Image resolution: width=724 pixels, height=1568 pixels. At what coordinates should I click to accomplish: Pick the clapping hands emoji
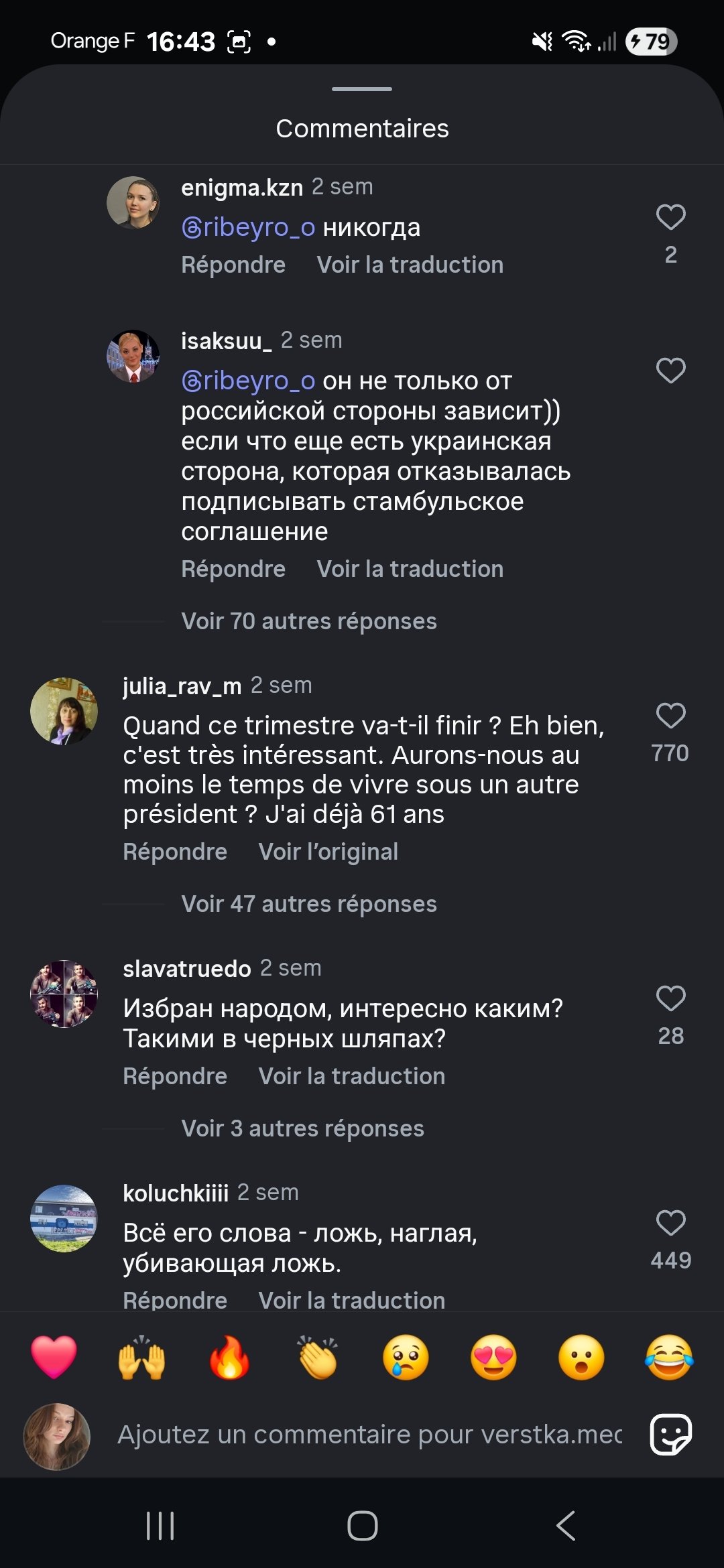pos(318,1358)
